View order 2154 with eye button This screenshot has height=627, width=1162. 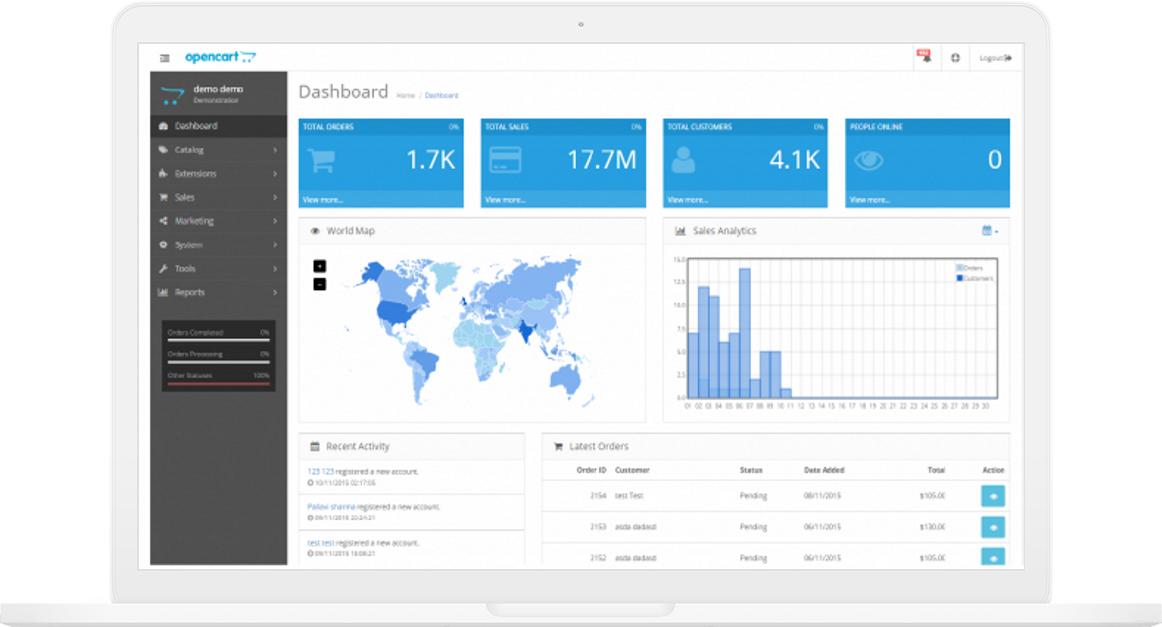[993, 496]
